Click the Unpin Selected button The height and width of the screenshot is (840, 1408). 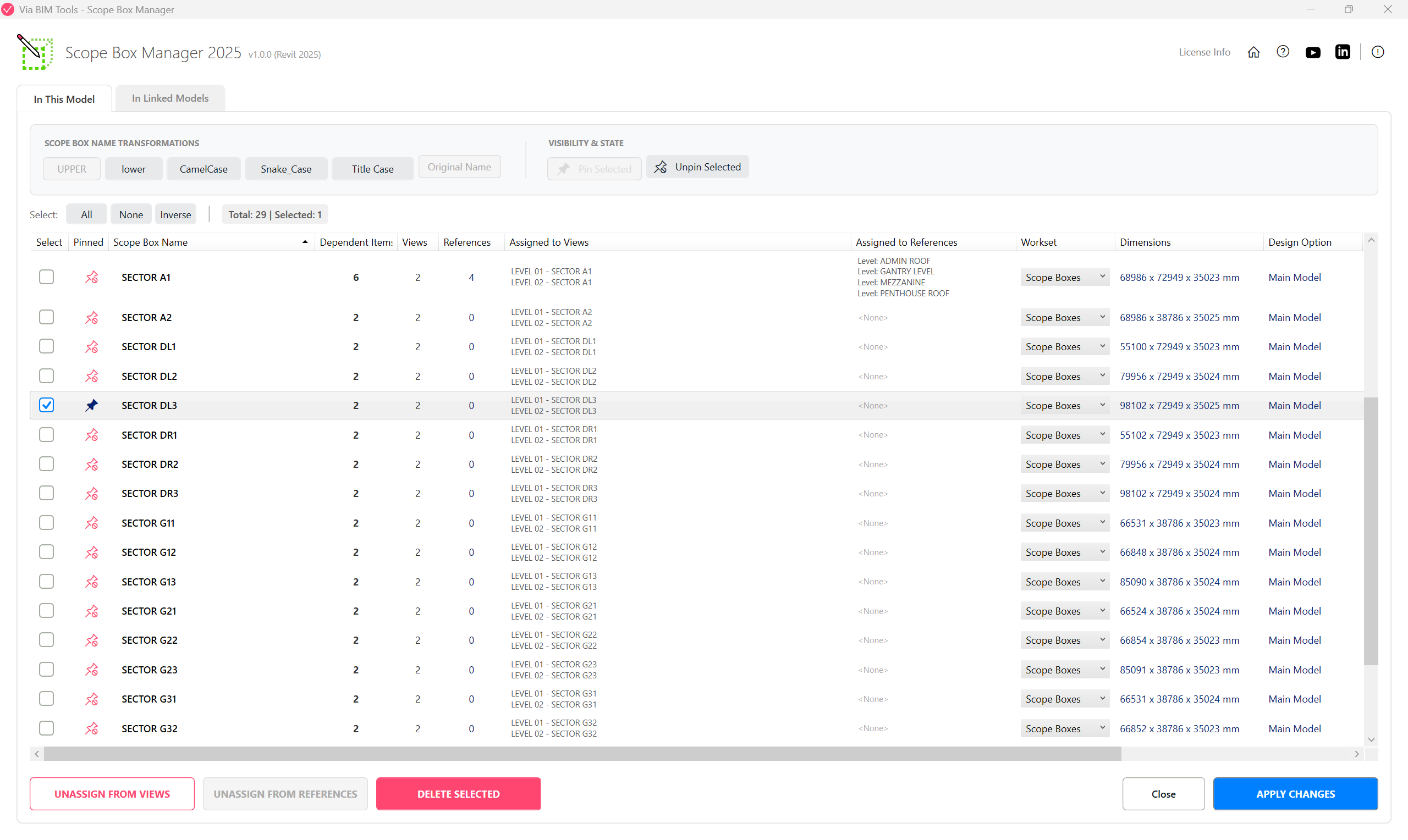pyautogui.click(x=697, y=167)
